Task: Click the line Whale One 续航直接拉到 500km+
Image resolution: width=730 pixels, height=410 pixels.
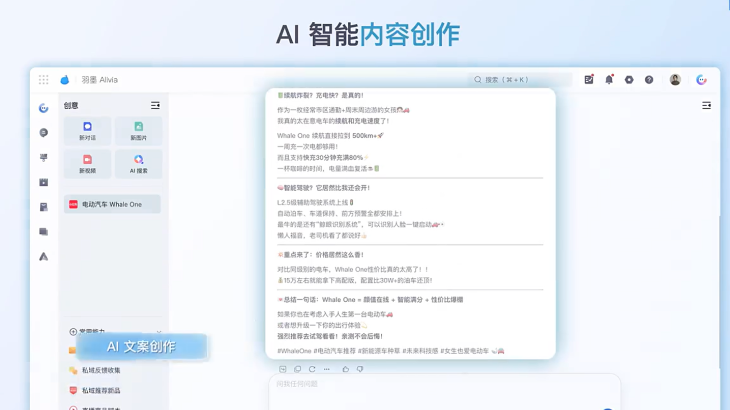Action: 330,135
